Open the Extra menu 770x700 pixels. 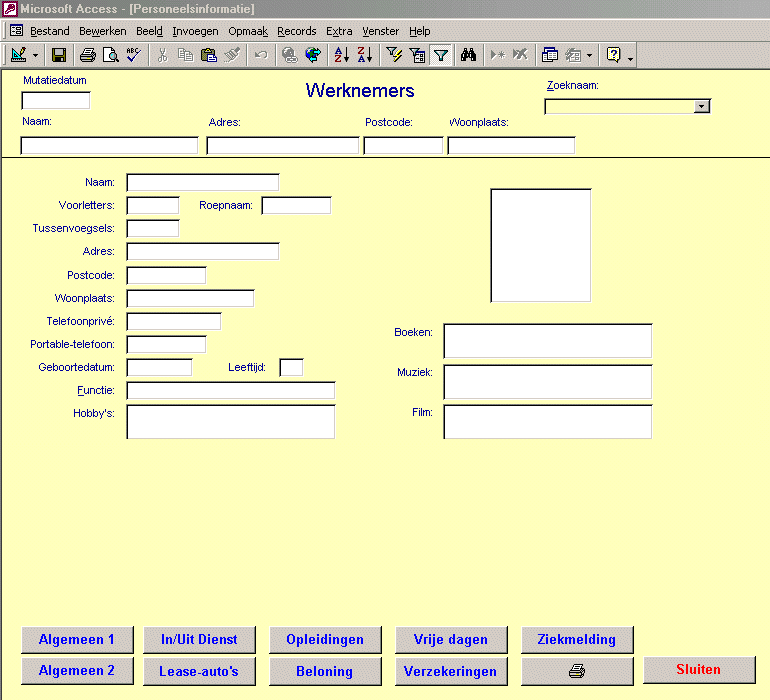pyautogui.click(x=339, y=31)
